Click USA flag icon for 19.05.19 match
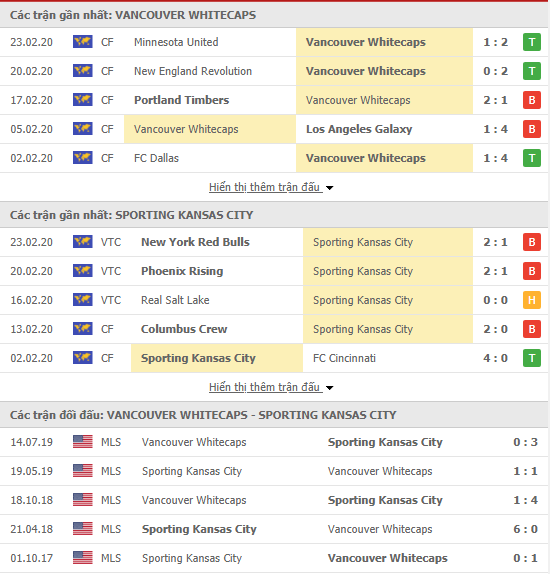 click(x=82, y=470)
